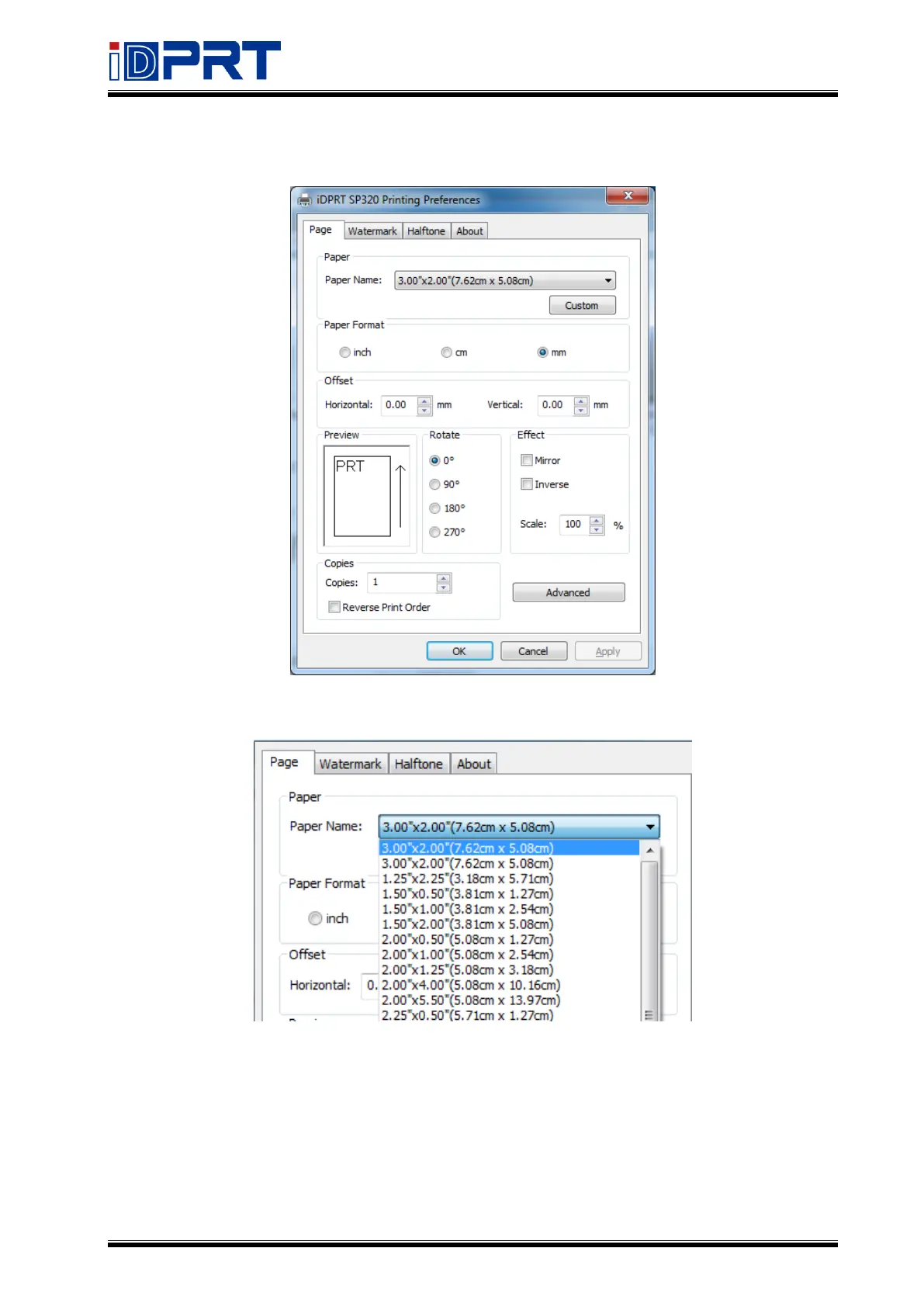Click the dropdown list scroll-up arrow
Image resolution: width=924 pixels, height=1307 pixels.
point(649,851)
